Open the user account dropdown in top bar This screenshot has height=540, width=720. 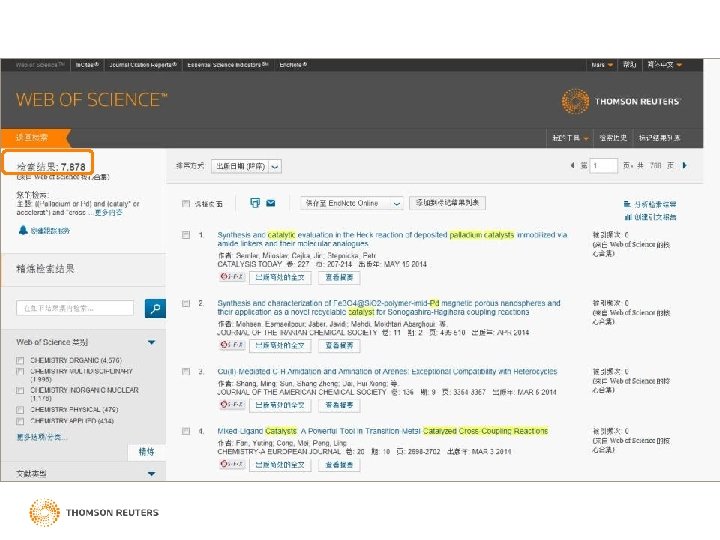click(602, 65)
